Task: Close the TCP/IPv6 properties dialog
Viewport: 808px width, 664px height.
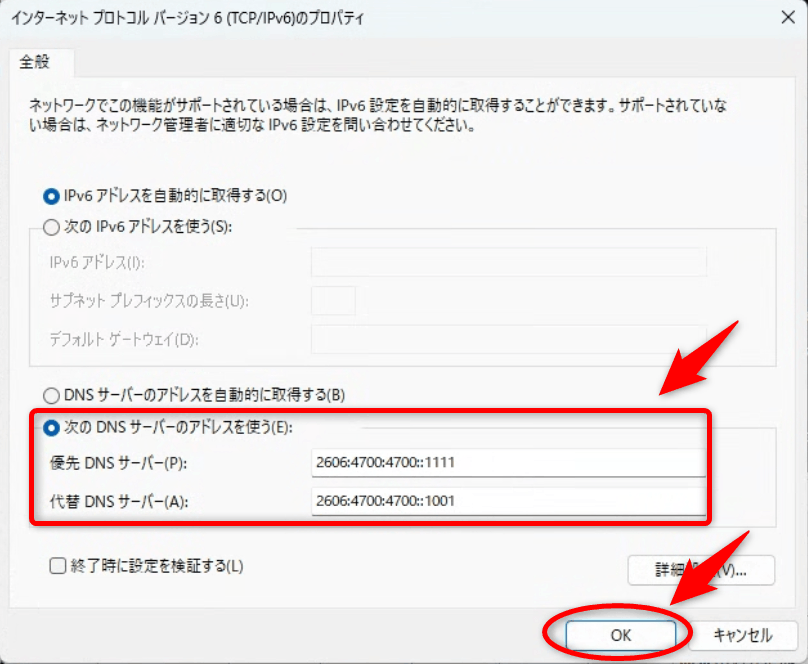Action: point(782,17)
